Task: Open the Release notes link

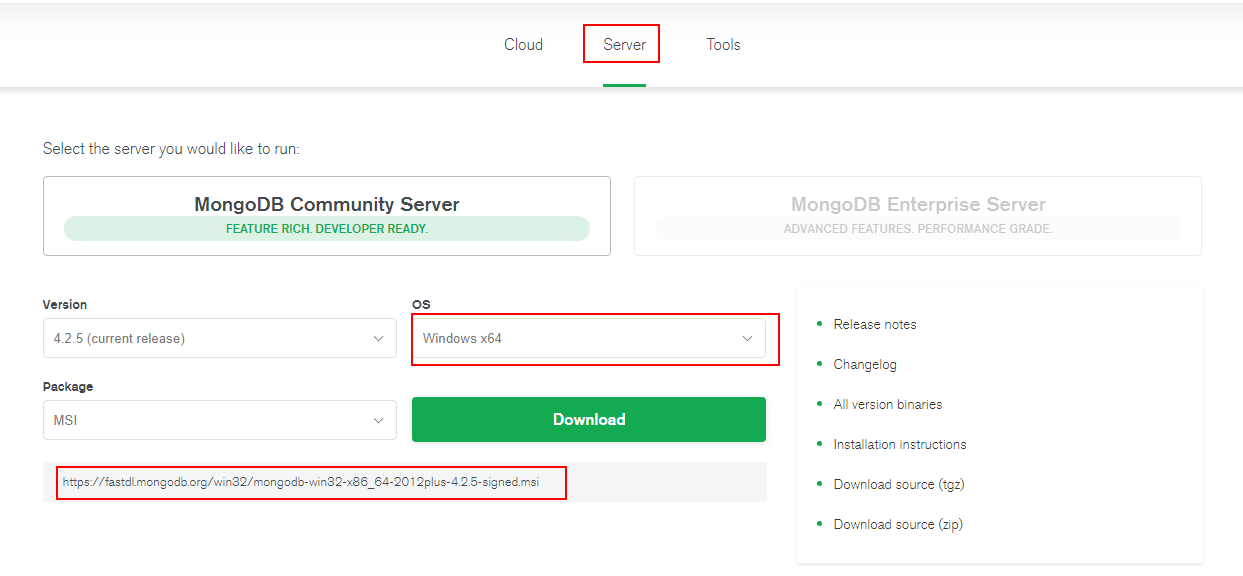Action: (875, 324)
